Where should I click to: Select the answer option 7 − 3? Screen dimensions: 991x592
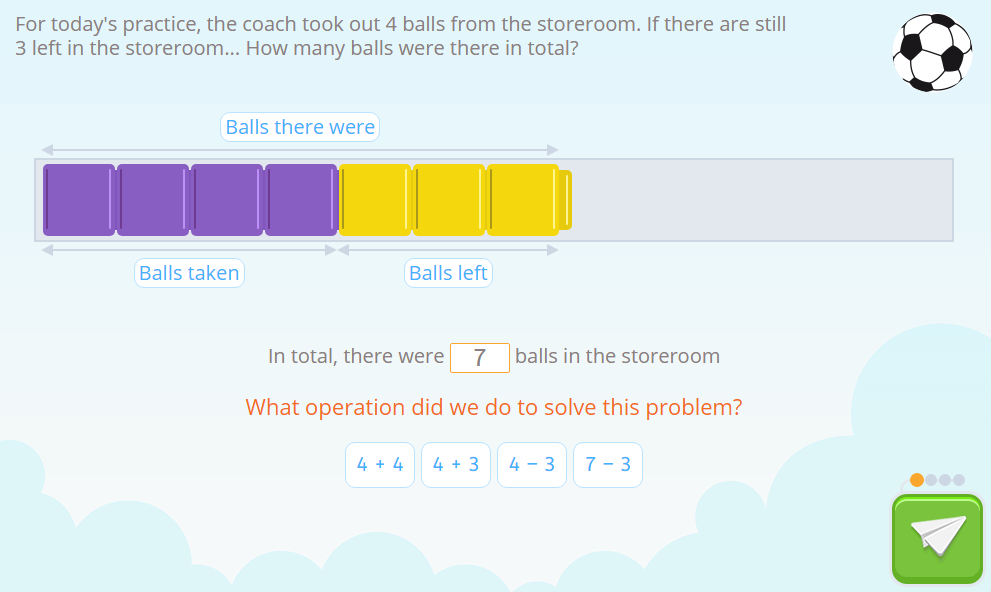[607, 464]
